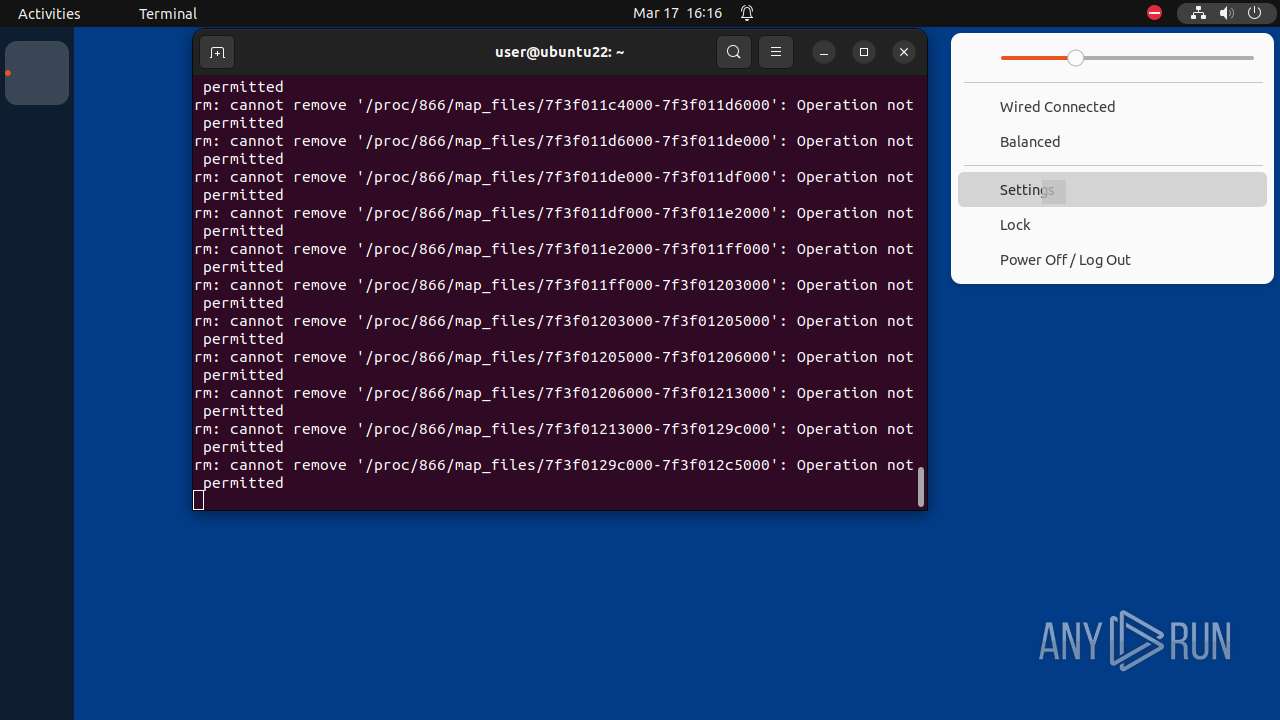Viewport: 1280px width, 720px height.
Task: Maximize the terminal window
Action: (x=864, y=52)
